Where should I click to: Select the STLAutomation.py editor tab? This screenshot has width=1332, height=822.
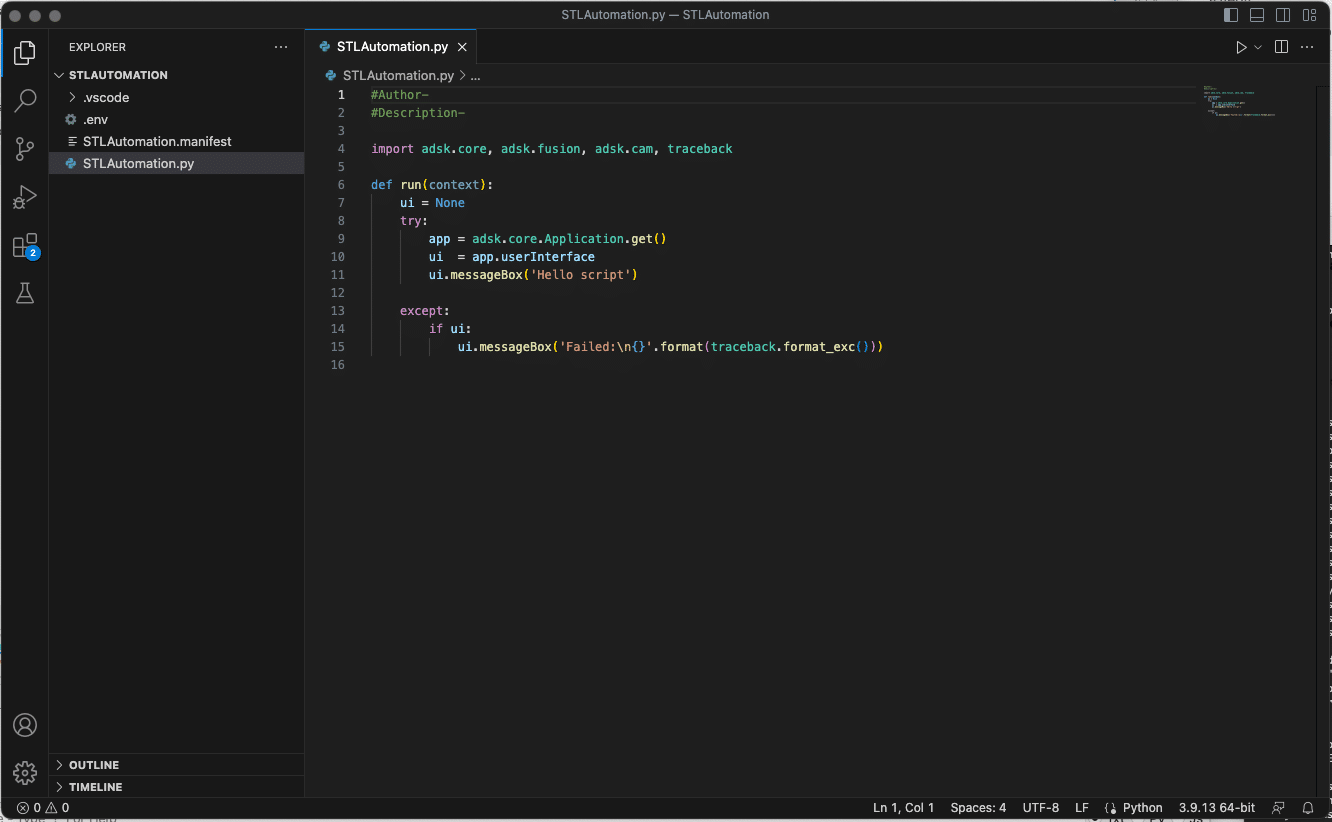[391, 47]
